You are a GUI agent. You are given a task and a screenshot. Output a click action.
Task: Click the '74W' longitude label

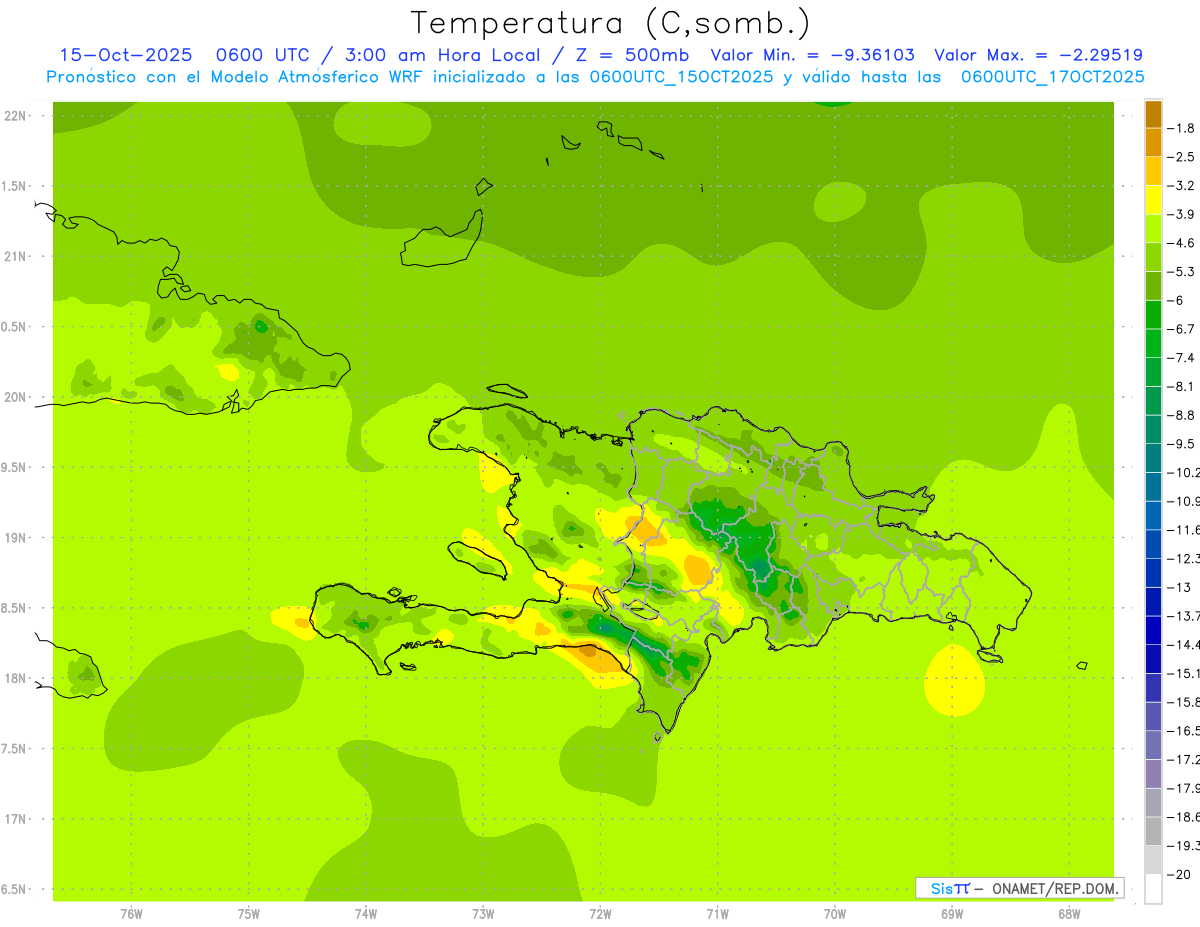(366, 913)
